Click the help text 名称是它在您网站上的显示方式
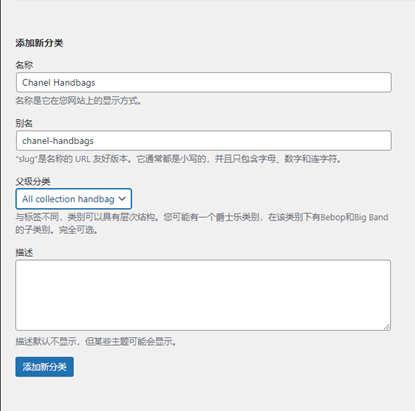The width and height of the screenshot is (415, 411). pos(78,101)
